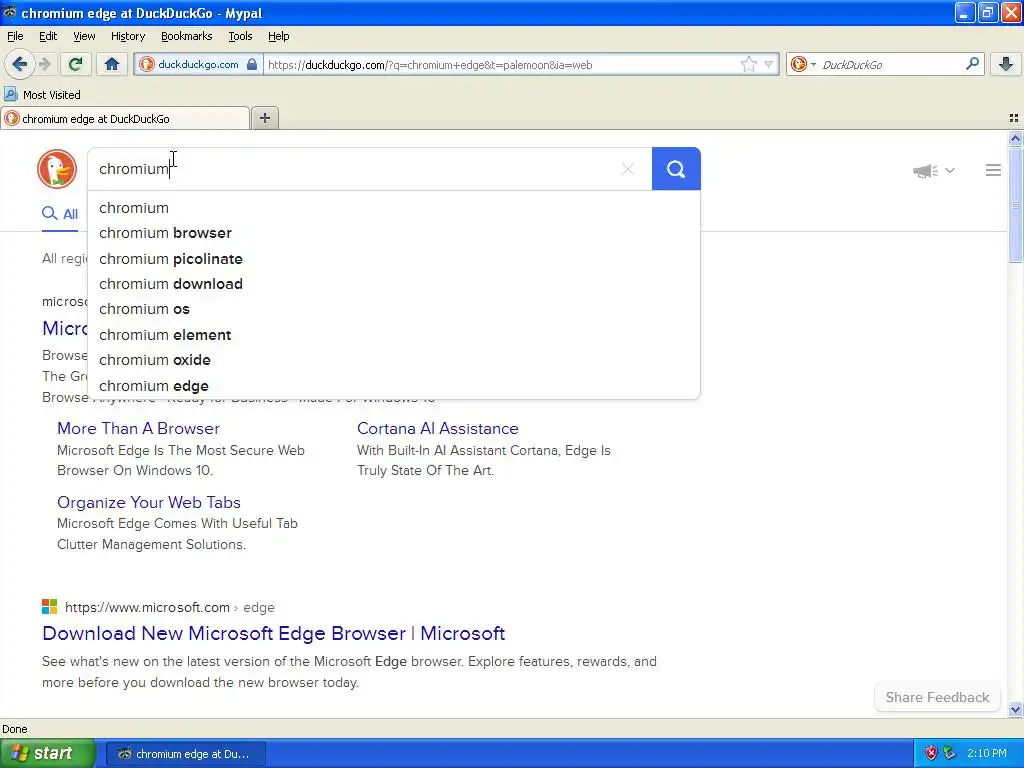Open the Bookmarks menu
The width and height of the screenshot is (1024, 768).
click(x=186, y=36)
